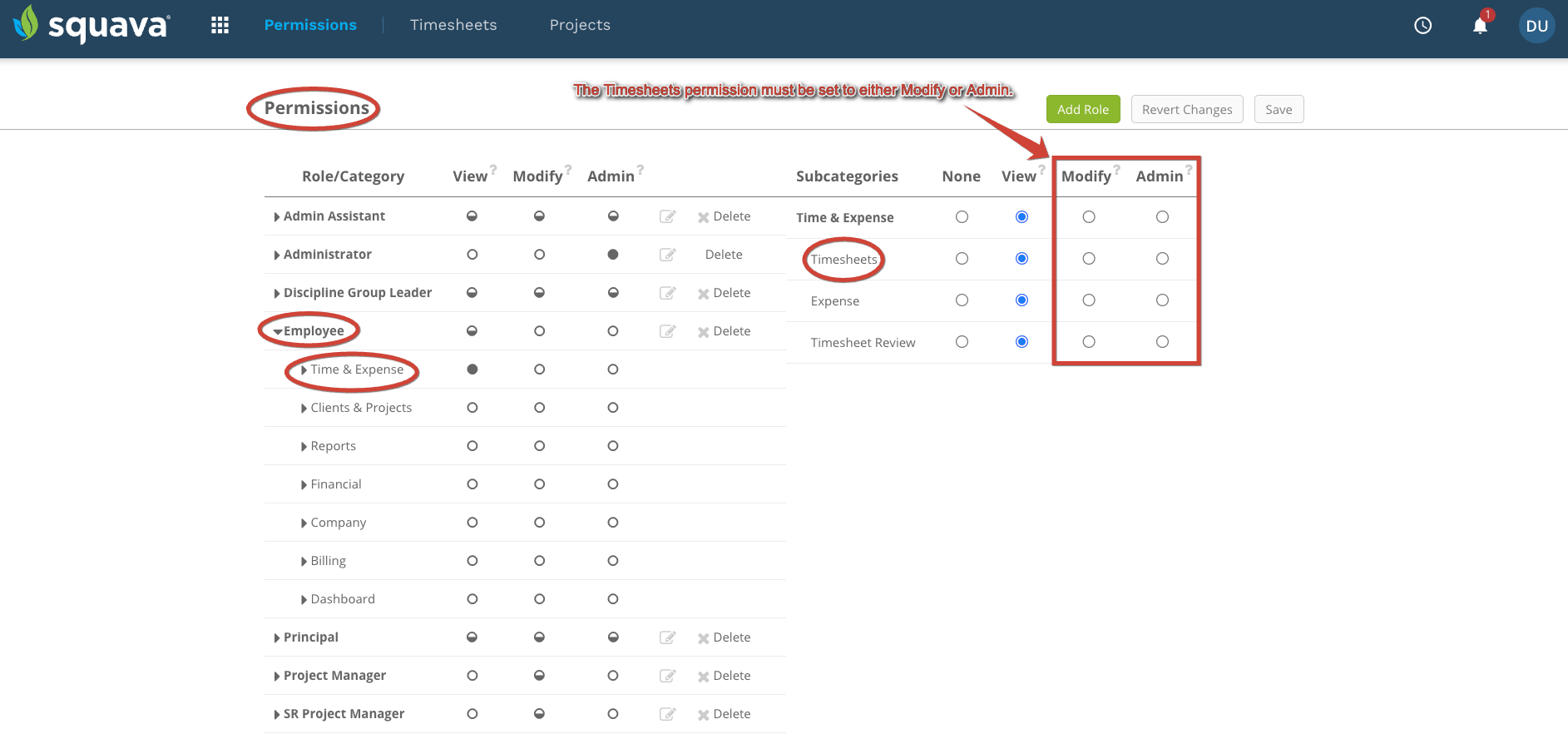Screen dimensions: 1568x734
Task: Click the help question mark beside Modify subcategory
Action: (x=1117, y=169)
